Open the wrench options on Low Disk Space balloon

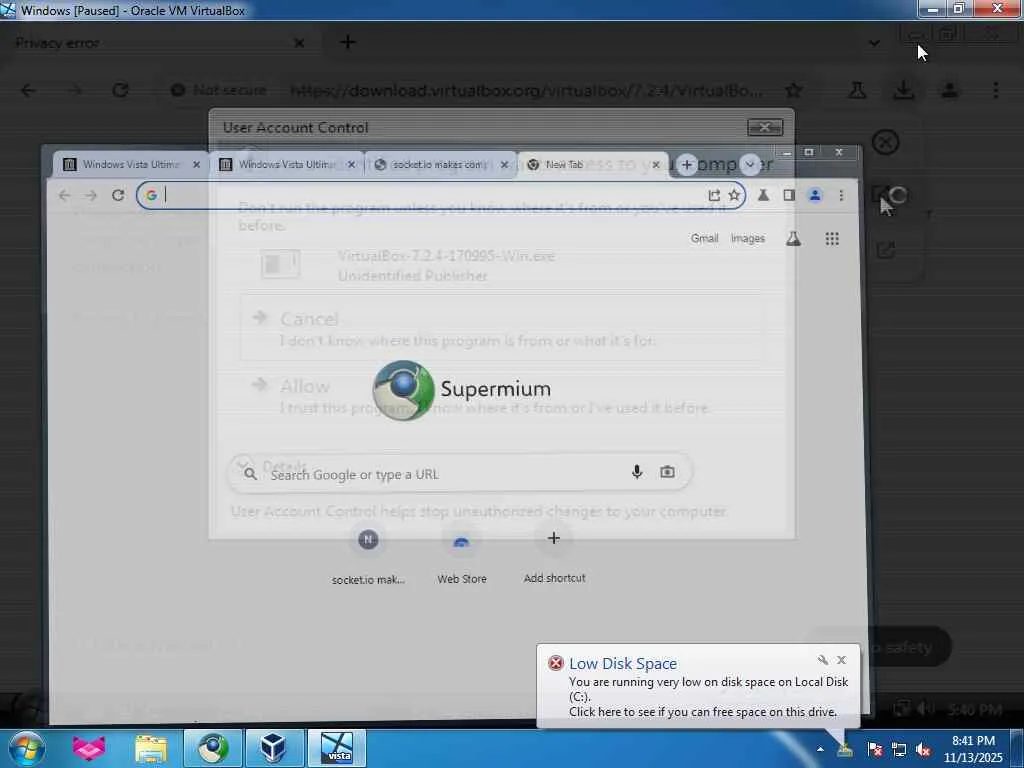[x=823, y=660]
